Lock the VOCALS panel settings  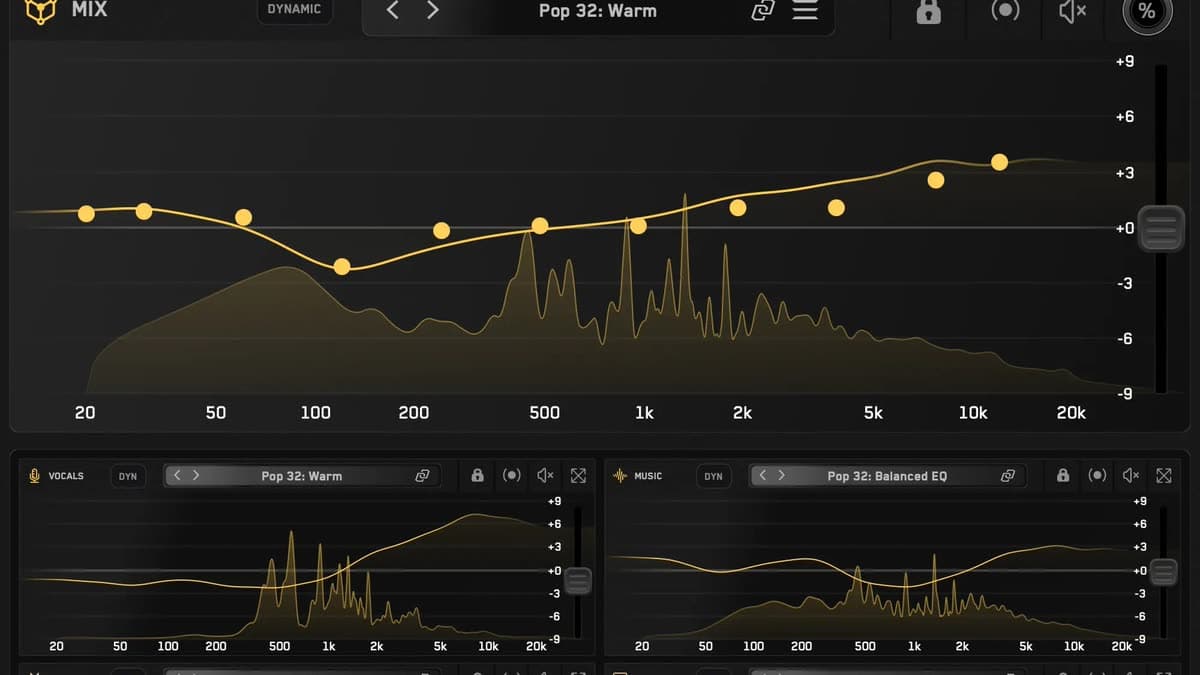click(x=477, y=476)
